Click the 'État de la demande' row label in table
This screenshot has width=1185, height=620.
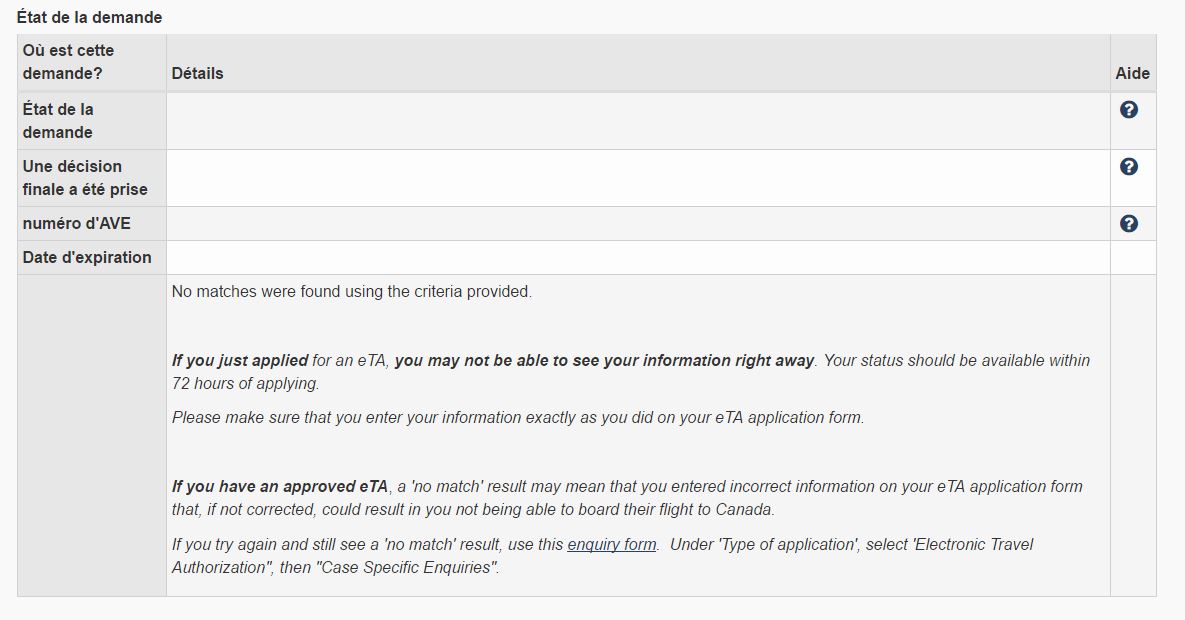coord(58,120)
